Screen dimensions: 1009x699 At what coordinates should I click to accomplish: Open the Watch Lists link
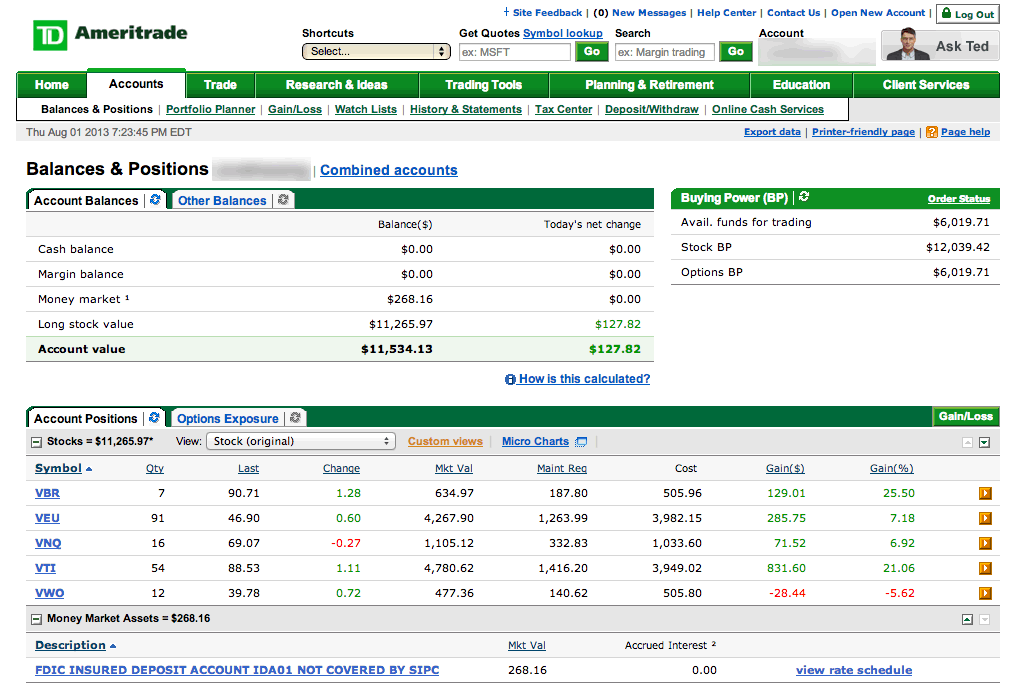(x=366, y=109)
